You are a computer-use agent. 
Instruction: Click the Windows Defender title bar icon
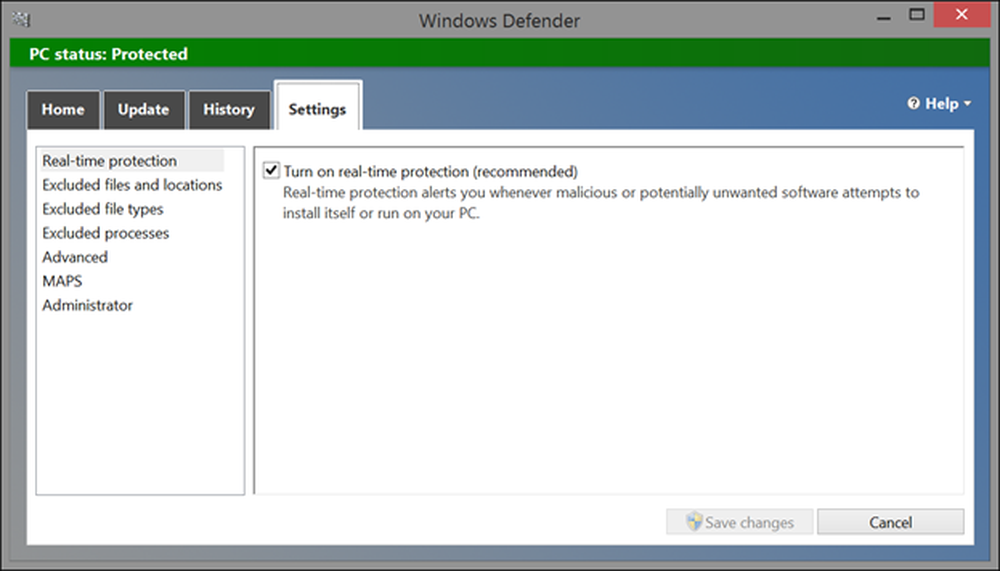(x=21, y=20)
